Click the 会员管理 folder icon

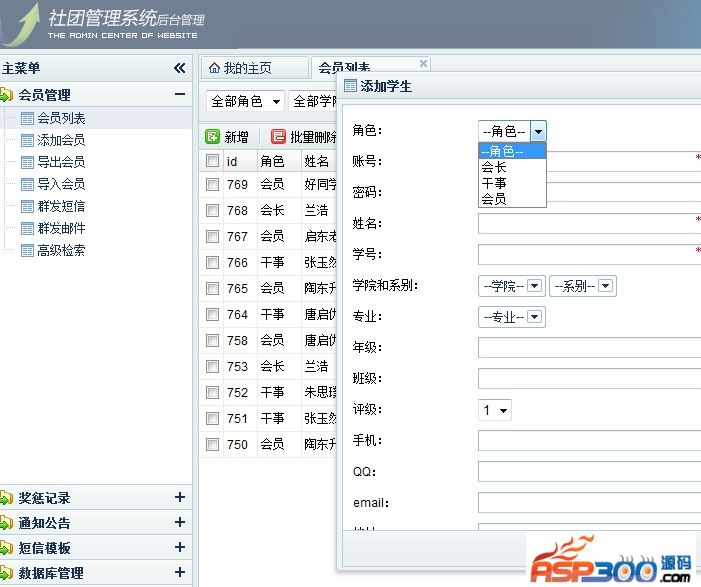6,95
